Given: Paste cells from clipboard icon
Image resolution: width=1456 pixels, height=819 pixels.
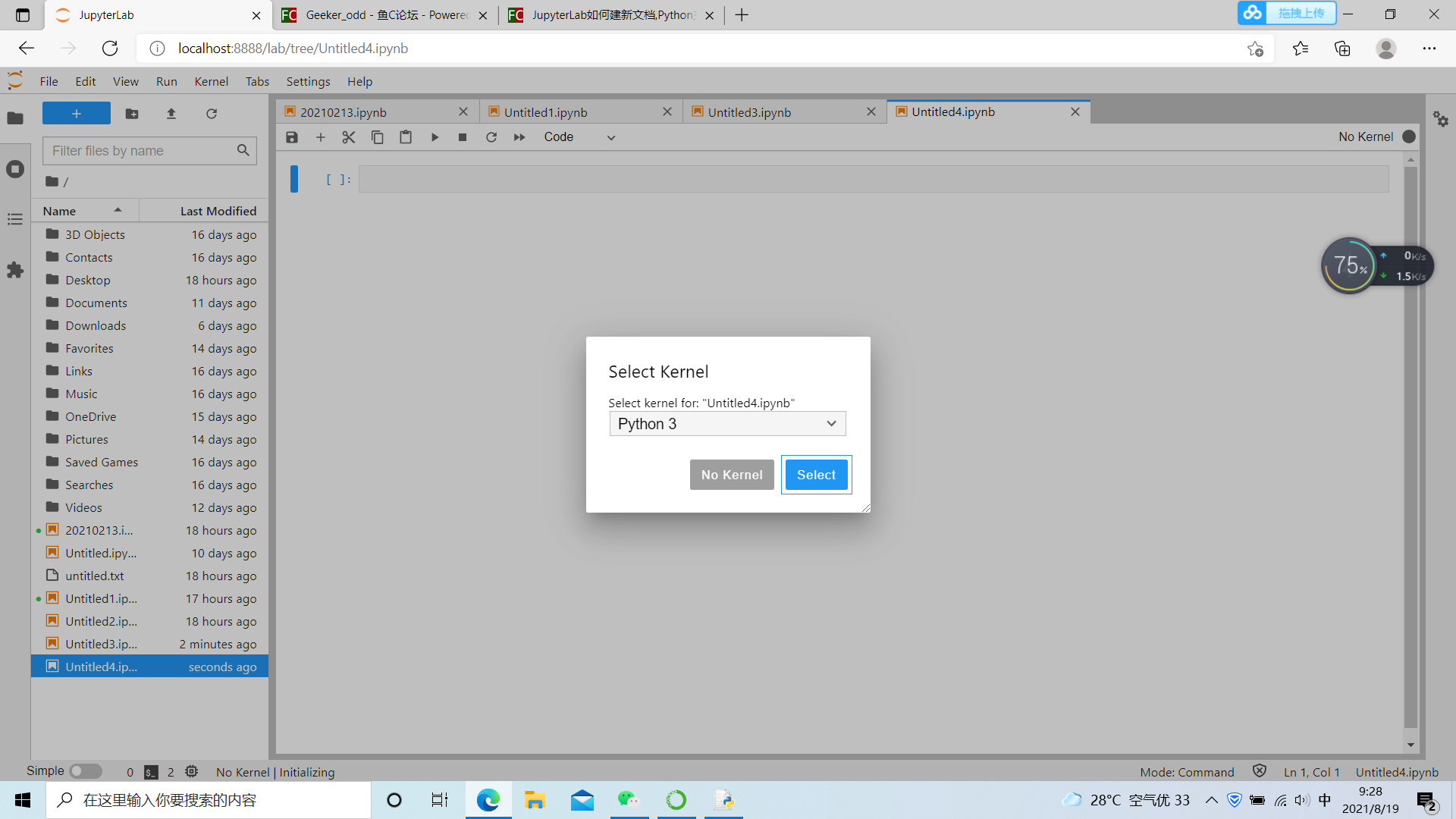Looking at the screenshot, I should click(406, 137).
